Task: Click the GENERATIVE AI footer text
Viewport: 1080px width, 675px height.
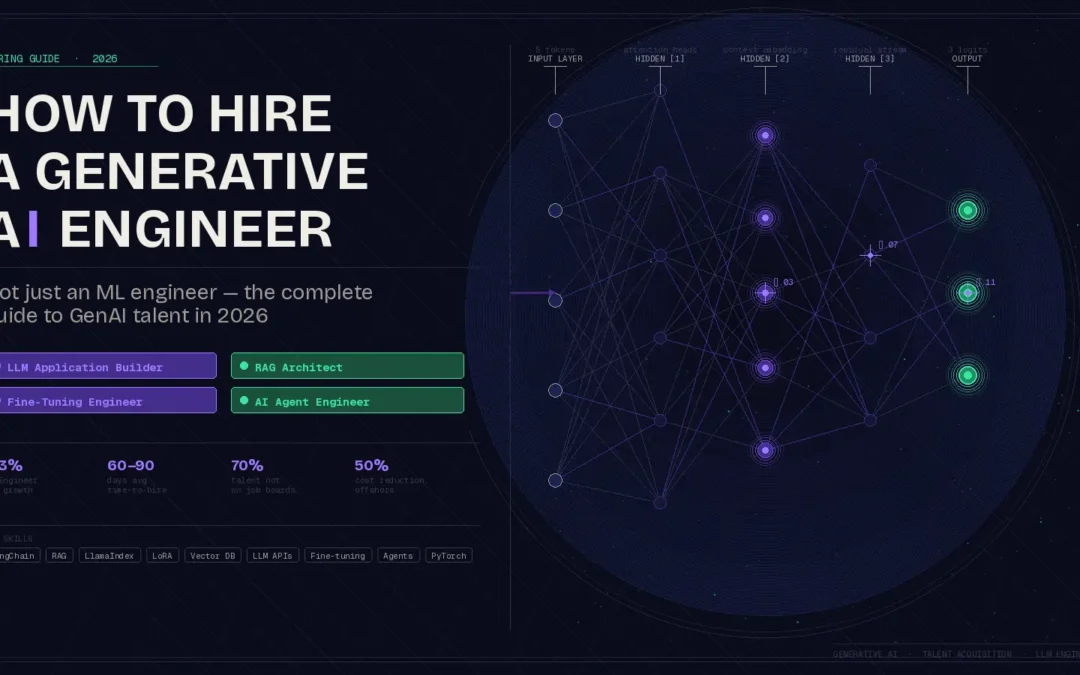Action: tap(865, 654)
